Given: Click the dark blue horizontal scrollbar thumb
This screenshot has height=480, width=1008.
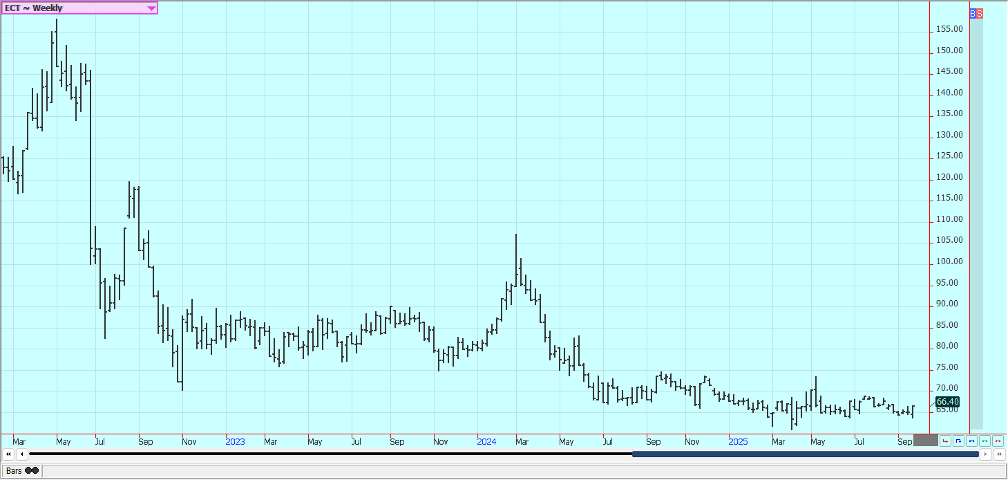Looking at the screenshot, I should [805, 454].
